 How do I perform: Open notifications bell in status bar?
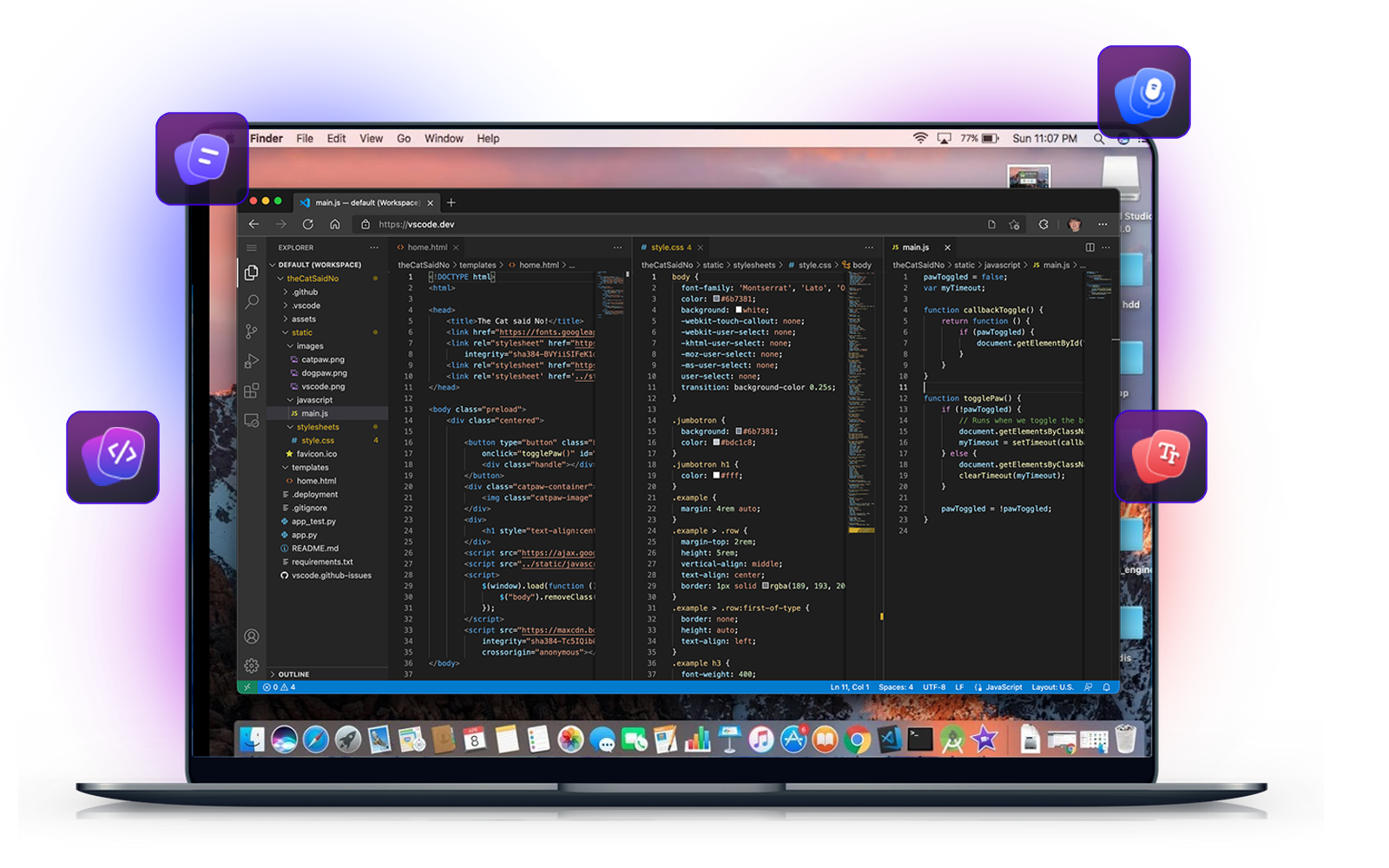[1107, 687]
